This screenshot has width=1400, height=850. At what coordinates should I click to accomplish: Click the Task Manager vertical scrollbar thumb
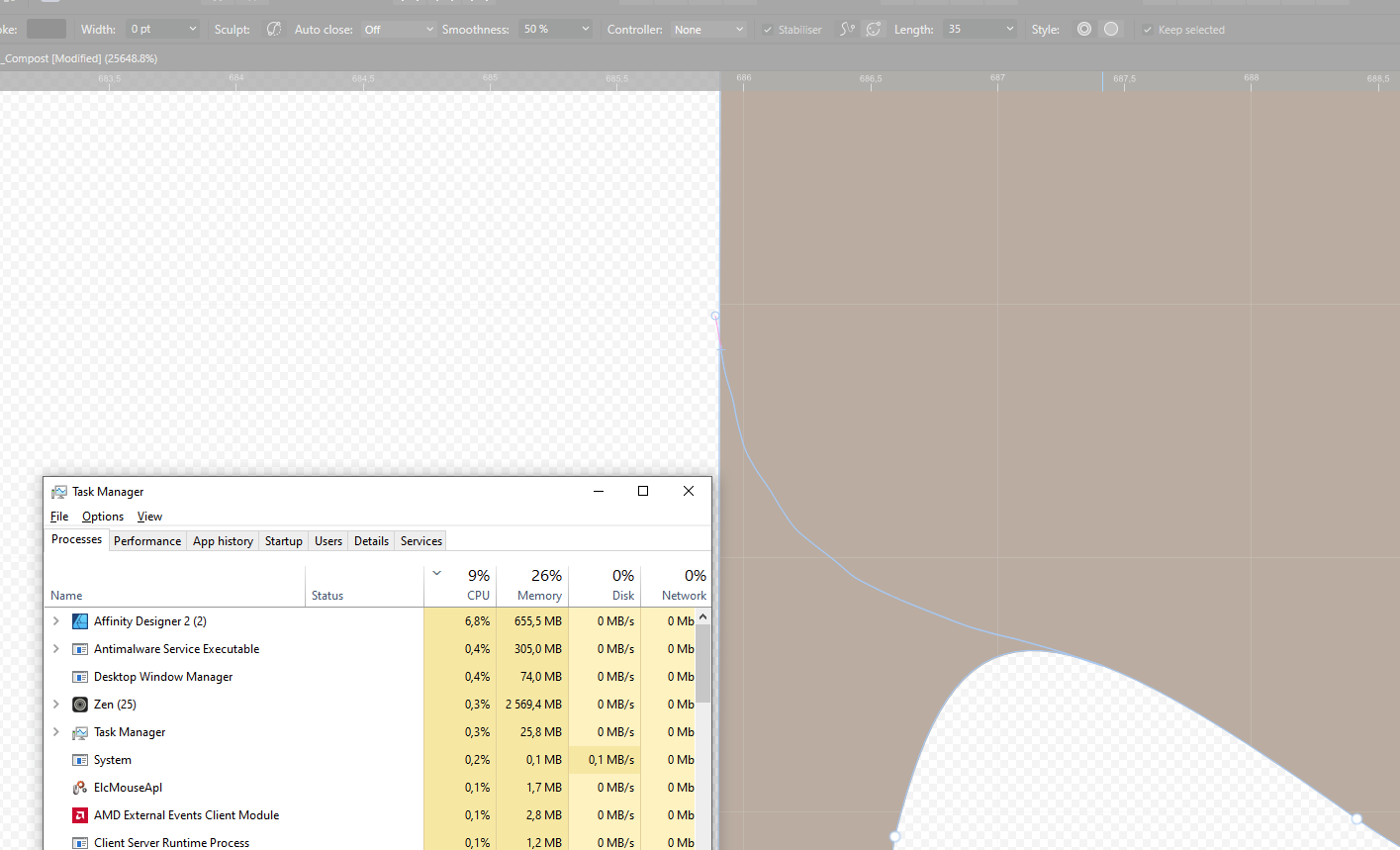point(703,664)
